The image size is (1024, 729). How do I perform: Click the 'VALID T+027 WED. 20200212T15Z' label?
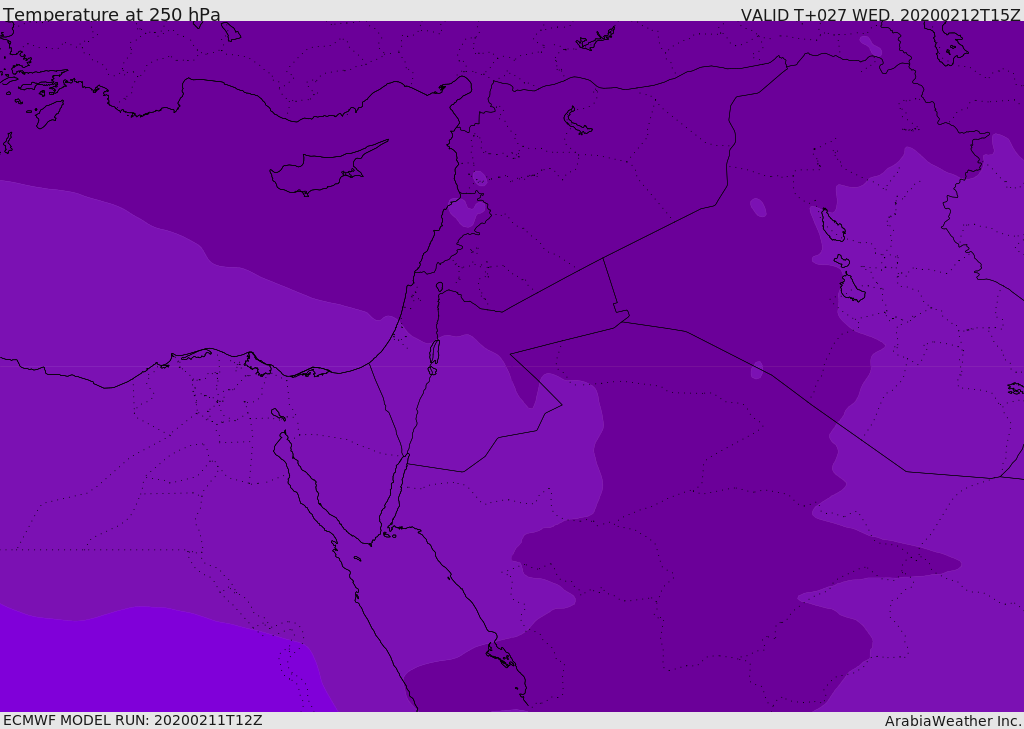pos(880,14)
